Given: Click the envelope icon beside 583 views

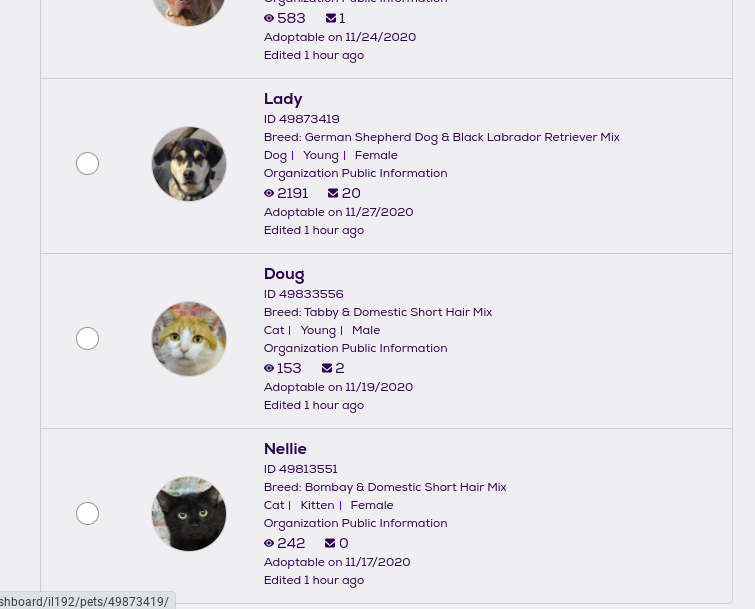Looking at the screenshot, I should pos(331,19).
